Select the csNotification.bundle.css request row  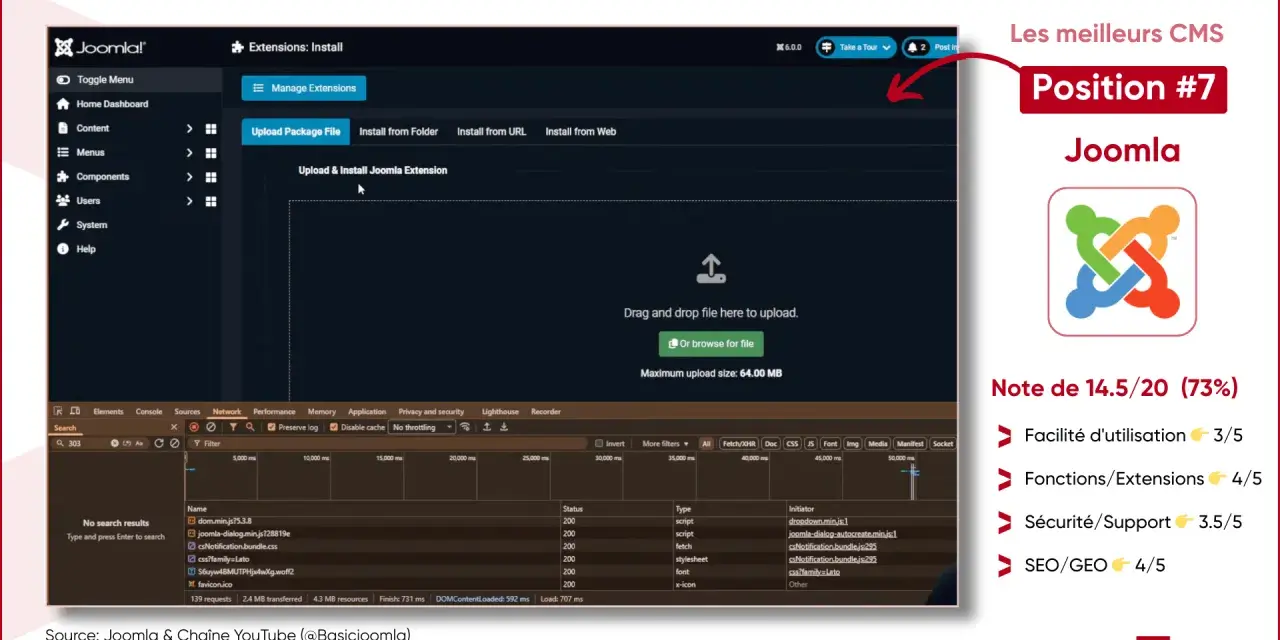571,546
